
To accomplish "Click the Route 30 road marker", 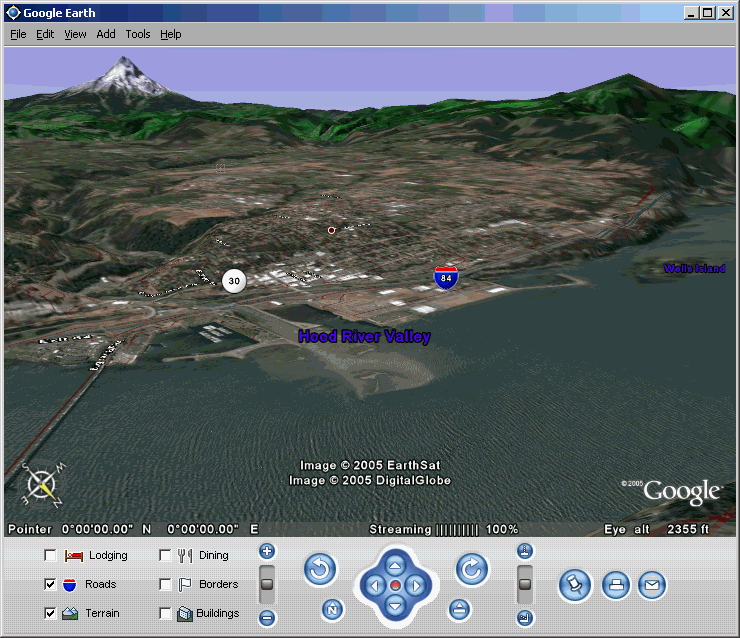I will click(x=234, y=281).
